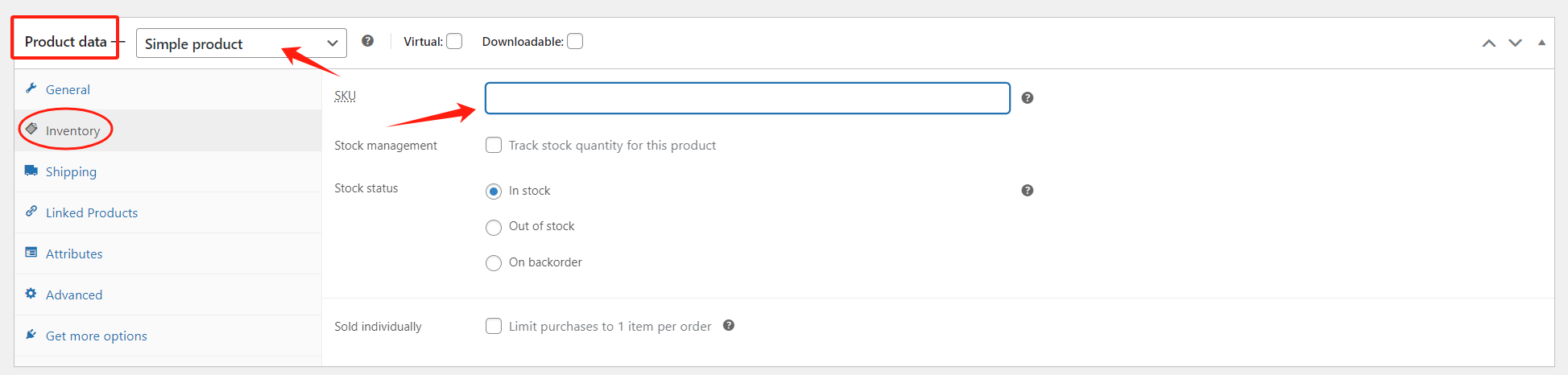Click the Attributes list icon

coord(31,253)
